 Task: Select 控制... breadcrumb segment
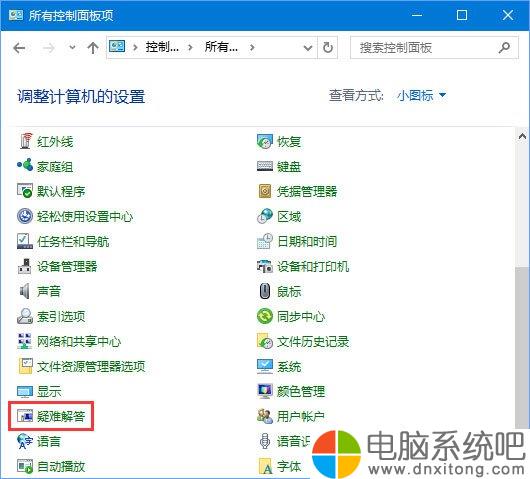coord(162,47)
